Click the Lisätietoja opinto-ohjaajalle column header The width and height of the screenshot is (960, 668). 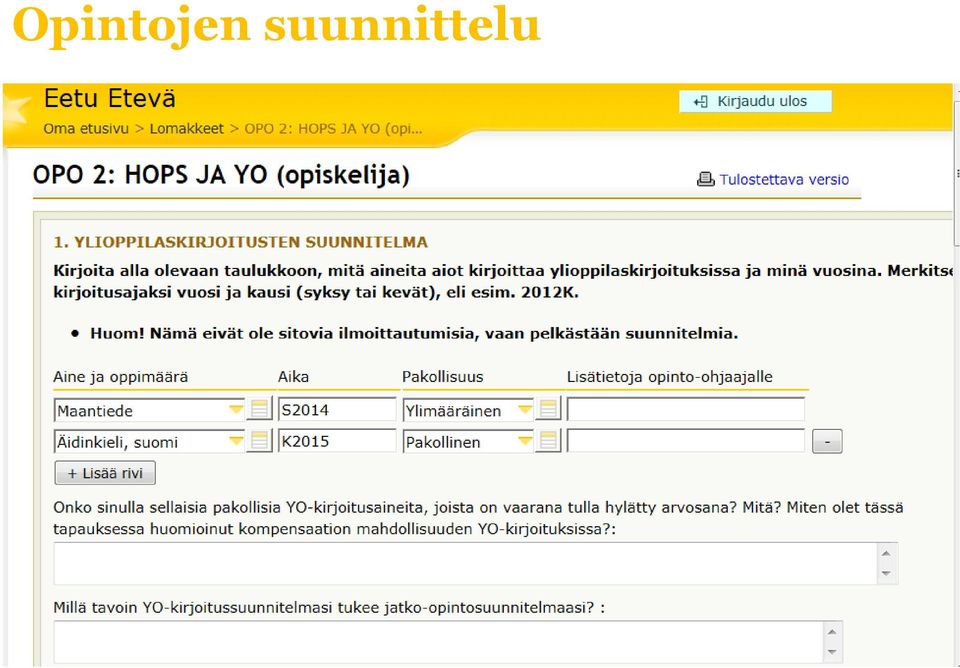click(670, 377)
